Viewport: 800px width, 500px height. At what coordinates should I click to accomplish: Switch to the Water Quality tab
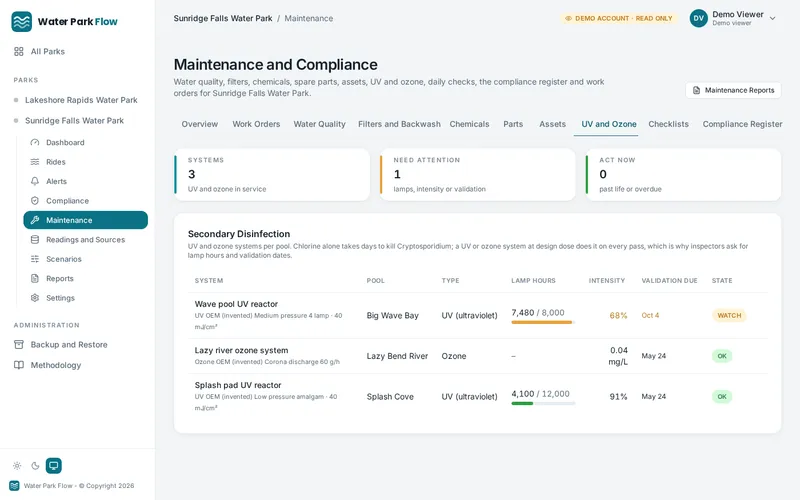point(319,124)
